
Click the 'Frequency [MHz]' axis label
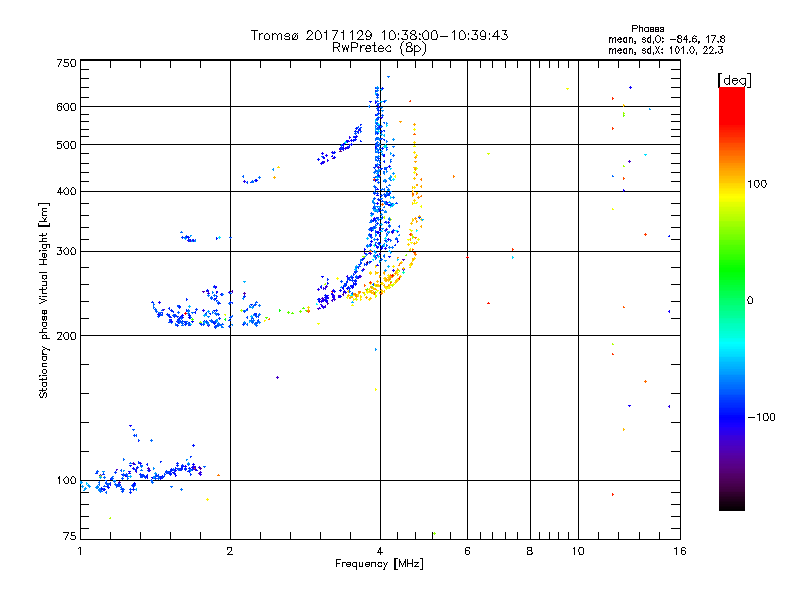pyautogui.click(x=379, y=564)
